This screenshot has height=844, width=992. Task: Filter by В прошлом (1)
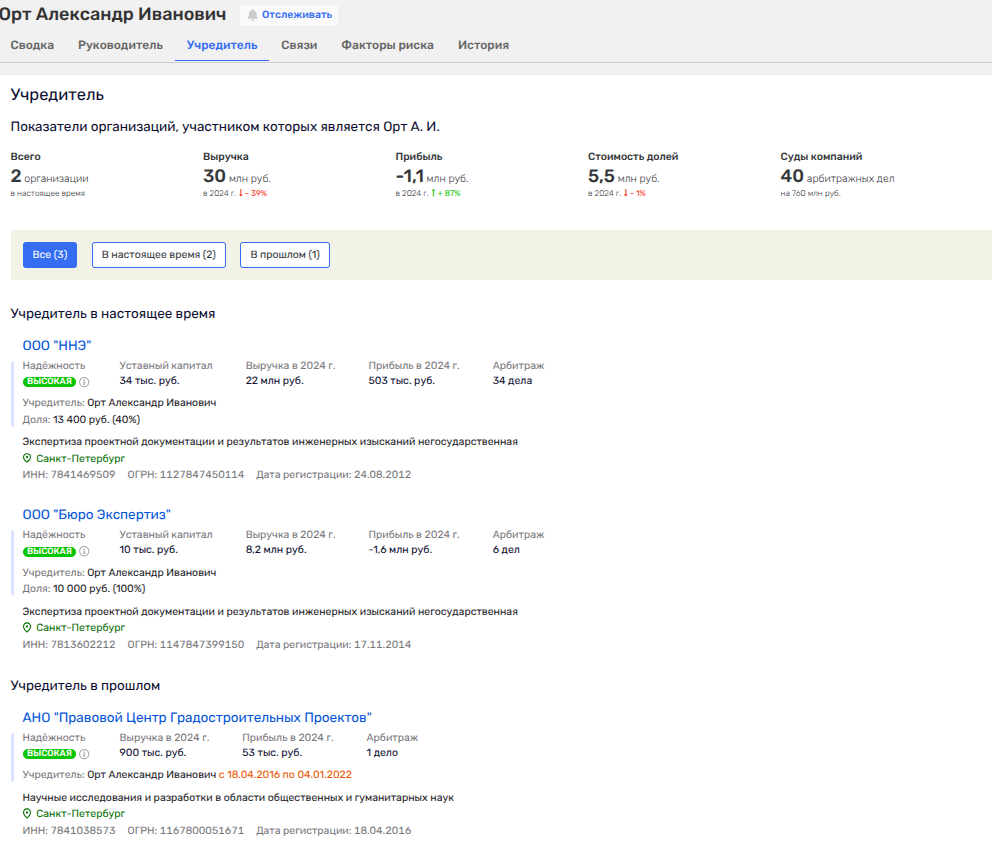click(x=285, y=255)
